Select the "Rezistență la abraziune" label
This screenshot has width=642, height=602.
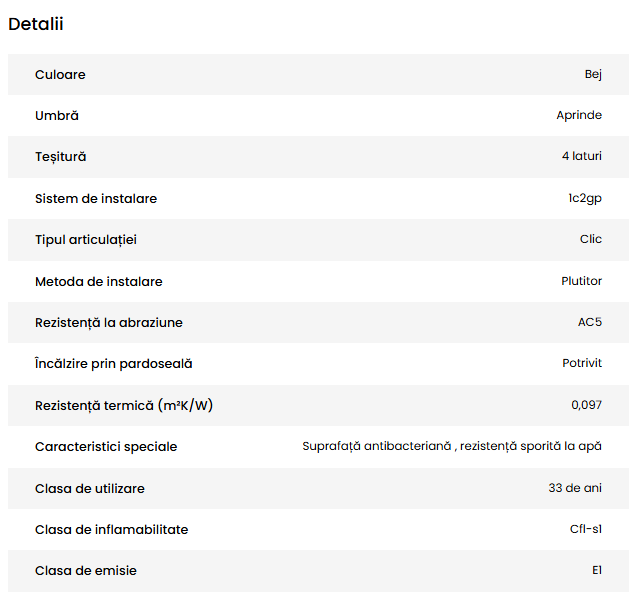(109, 323)
